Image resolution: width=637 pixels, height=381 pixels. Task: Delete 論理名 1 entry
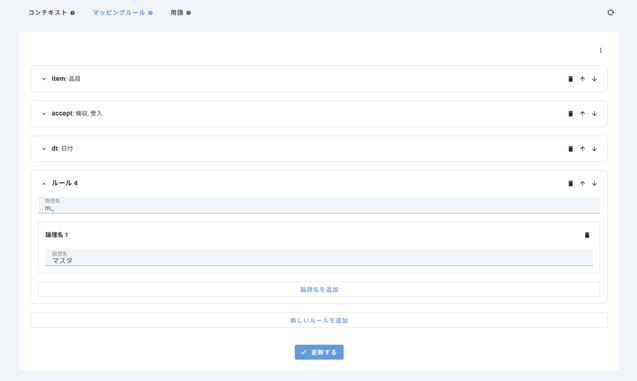[x=587, y=235]
